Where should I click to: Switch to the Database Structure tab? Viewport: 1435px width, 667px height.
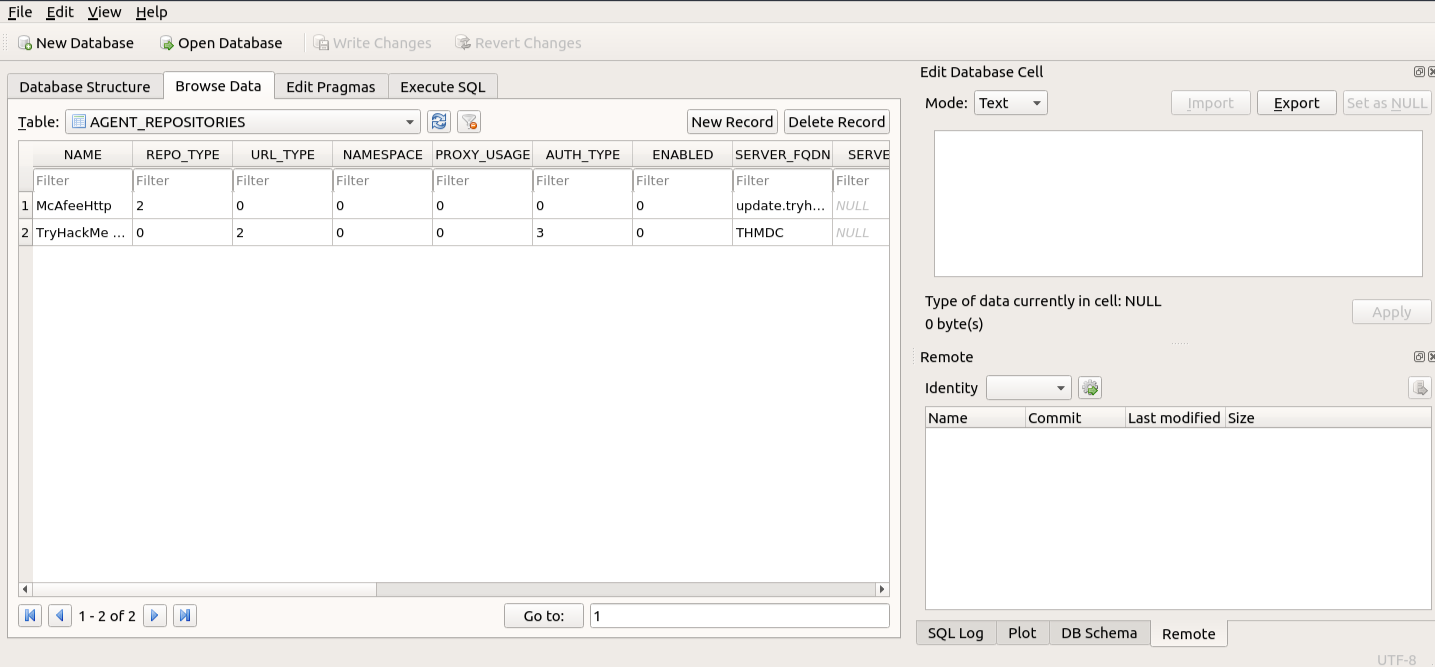[x=84, y=86]
